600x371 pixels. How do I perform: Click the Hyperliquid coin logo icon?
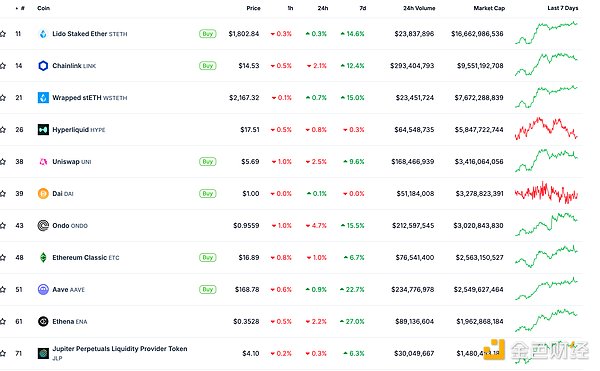43,130
